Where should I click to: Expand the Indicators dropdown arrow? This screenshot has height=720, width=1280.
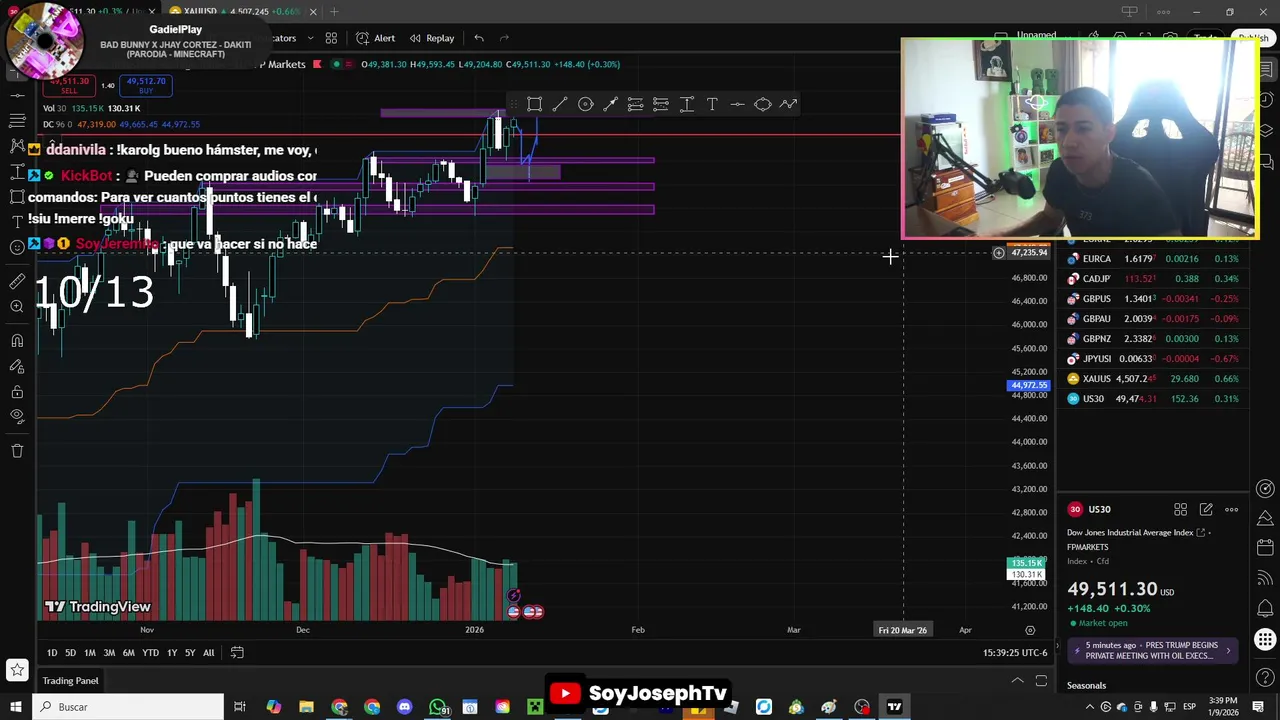(x=310, y=38)
